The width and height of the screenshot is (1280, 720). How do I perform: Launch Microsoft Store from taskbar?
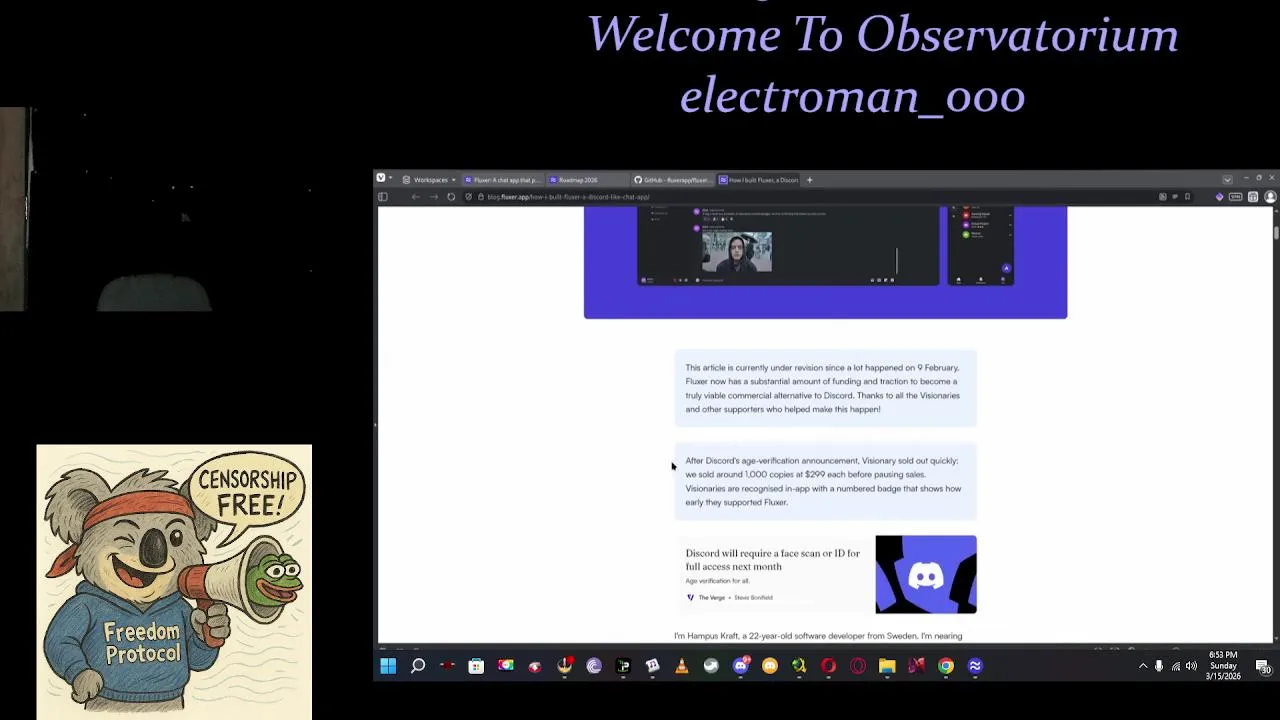[476, 666]
